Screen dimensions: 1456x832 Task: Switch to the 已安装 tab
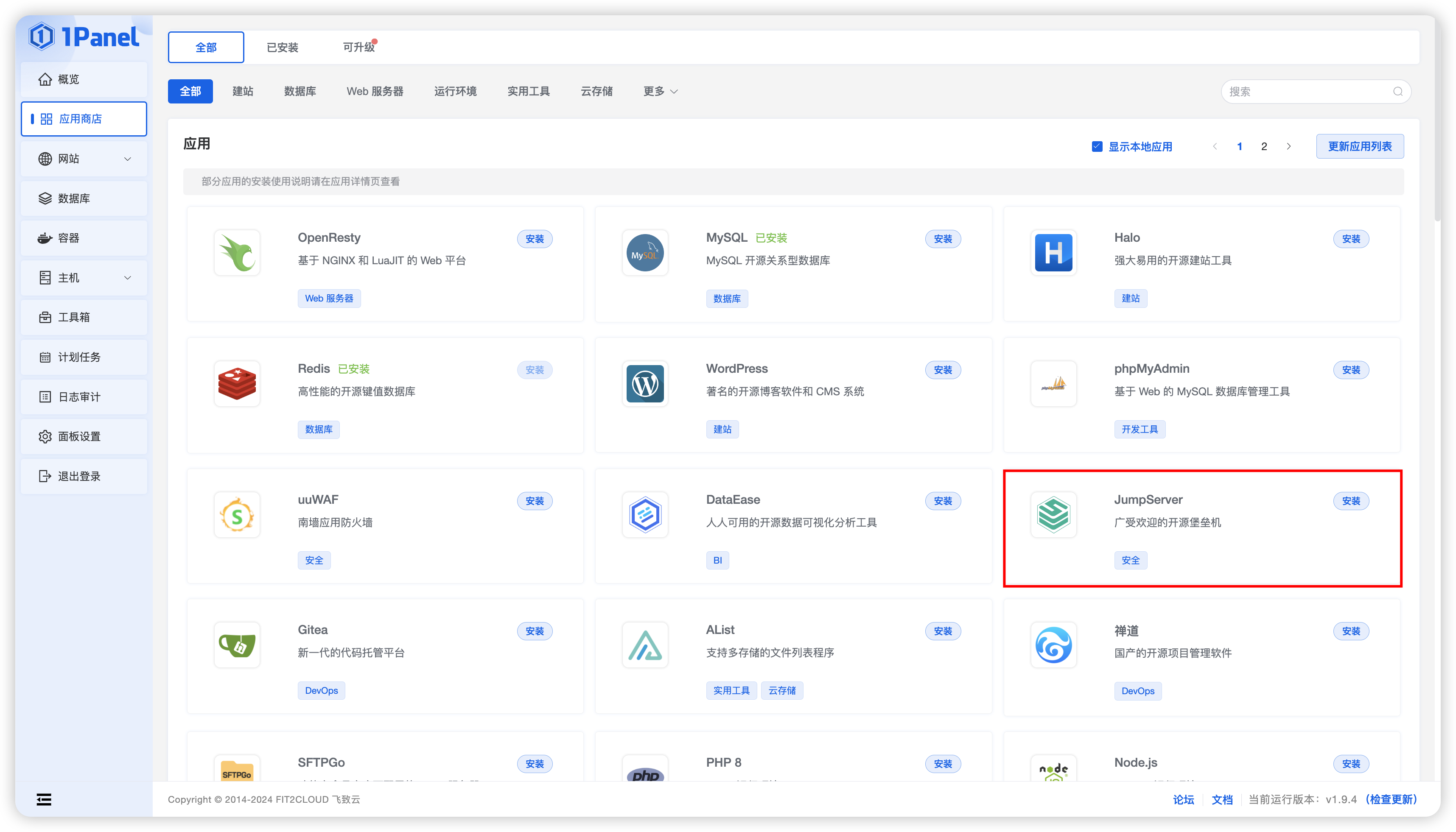click(x=283, y=47)
